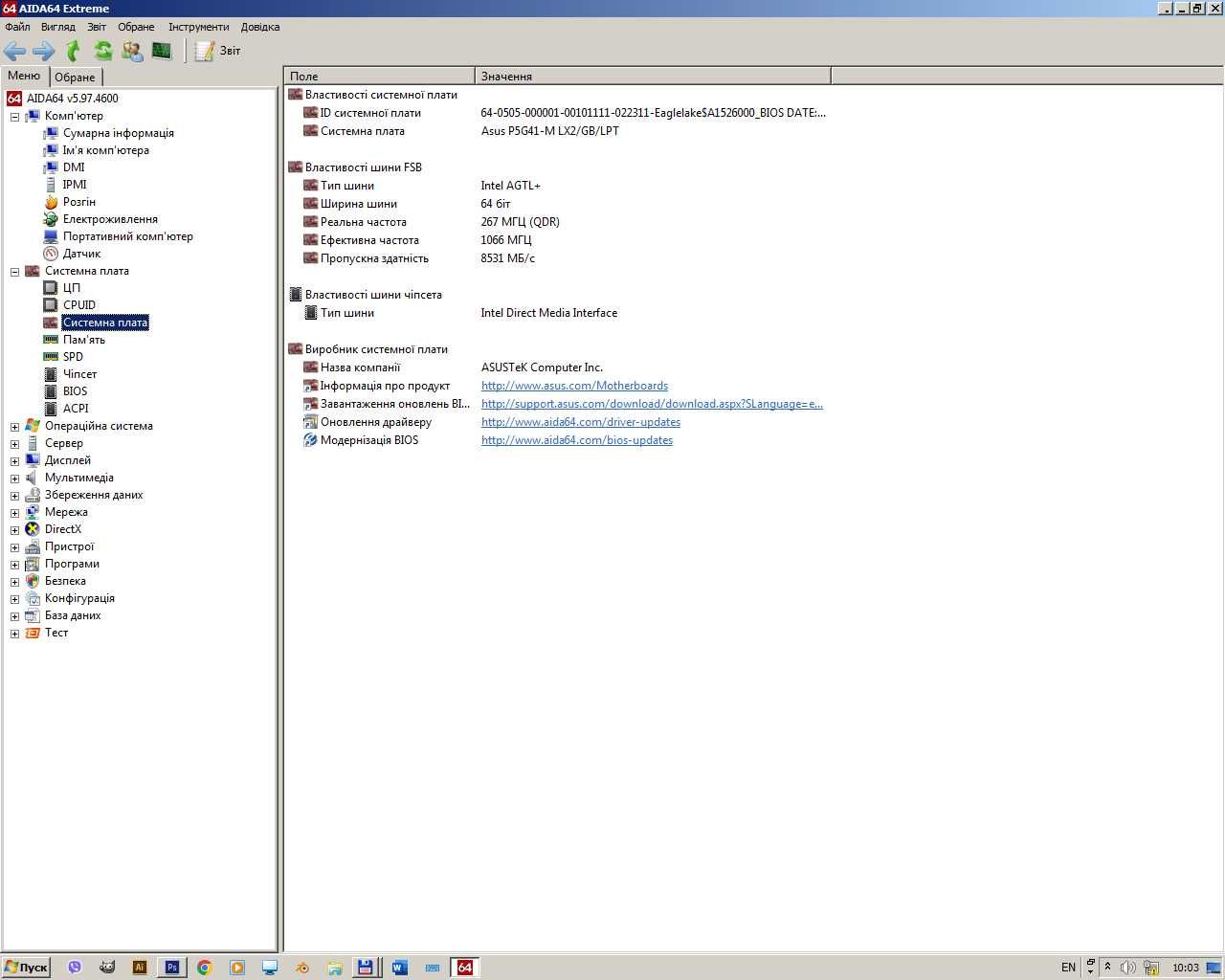This screenshot has width=1225, height=980.
Task: Open ACPI icon item in tree
Action: [51, 409]
